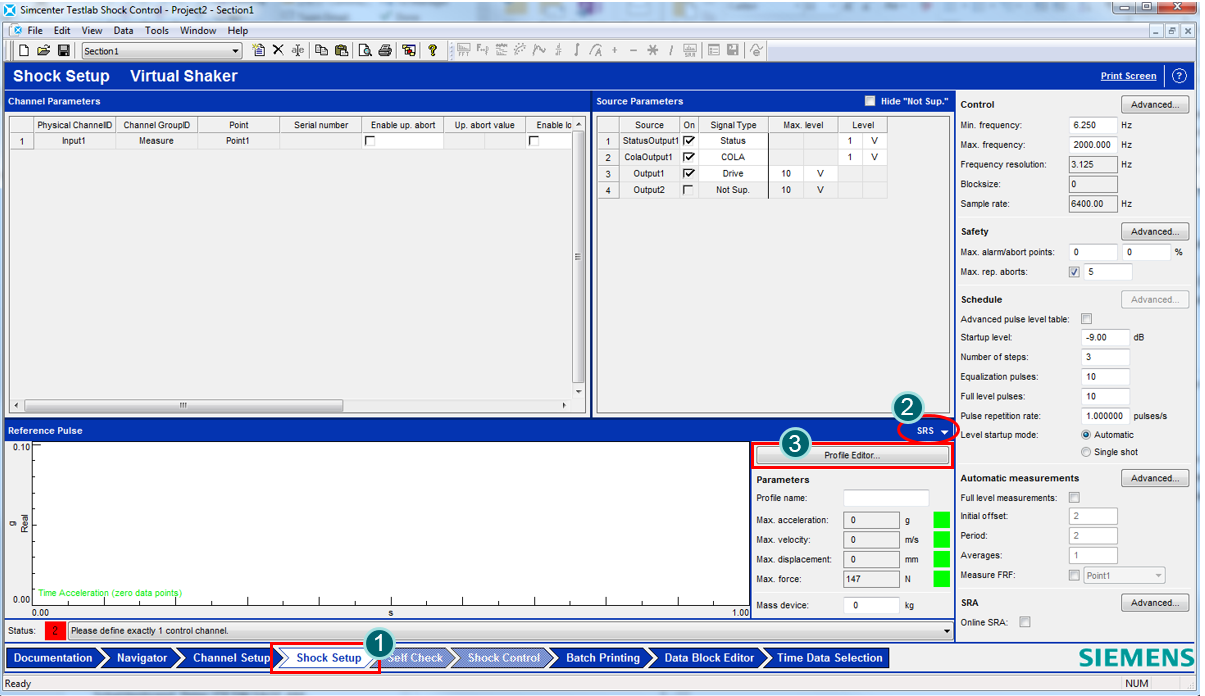Click the Print printer icon in toolbar
Viewport: 1205px width, 696px height.
pos(385,50)
